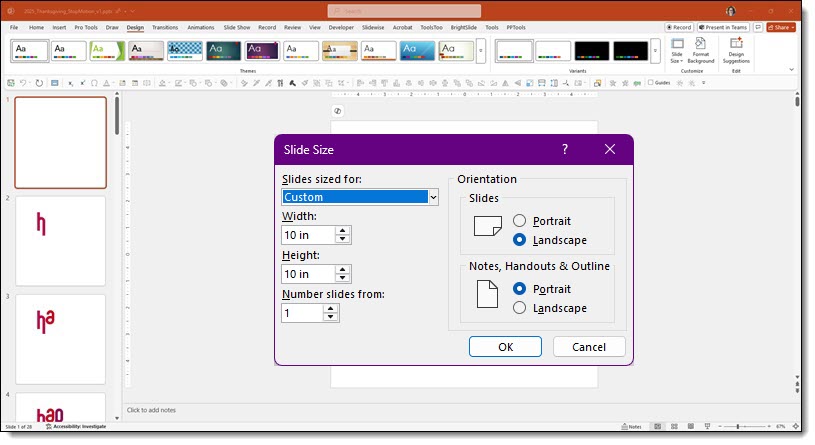Select Landscape for Notes, Handouts & Outline
Screen dimensions: 815x445
click(x=519, y=308)
